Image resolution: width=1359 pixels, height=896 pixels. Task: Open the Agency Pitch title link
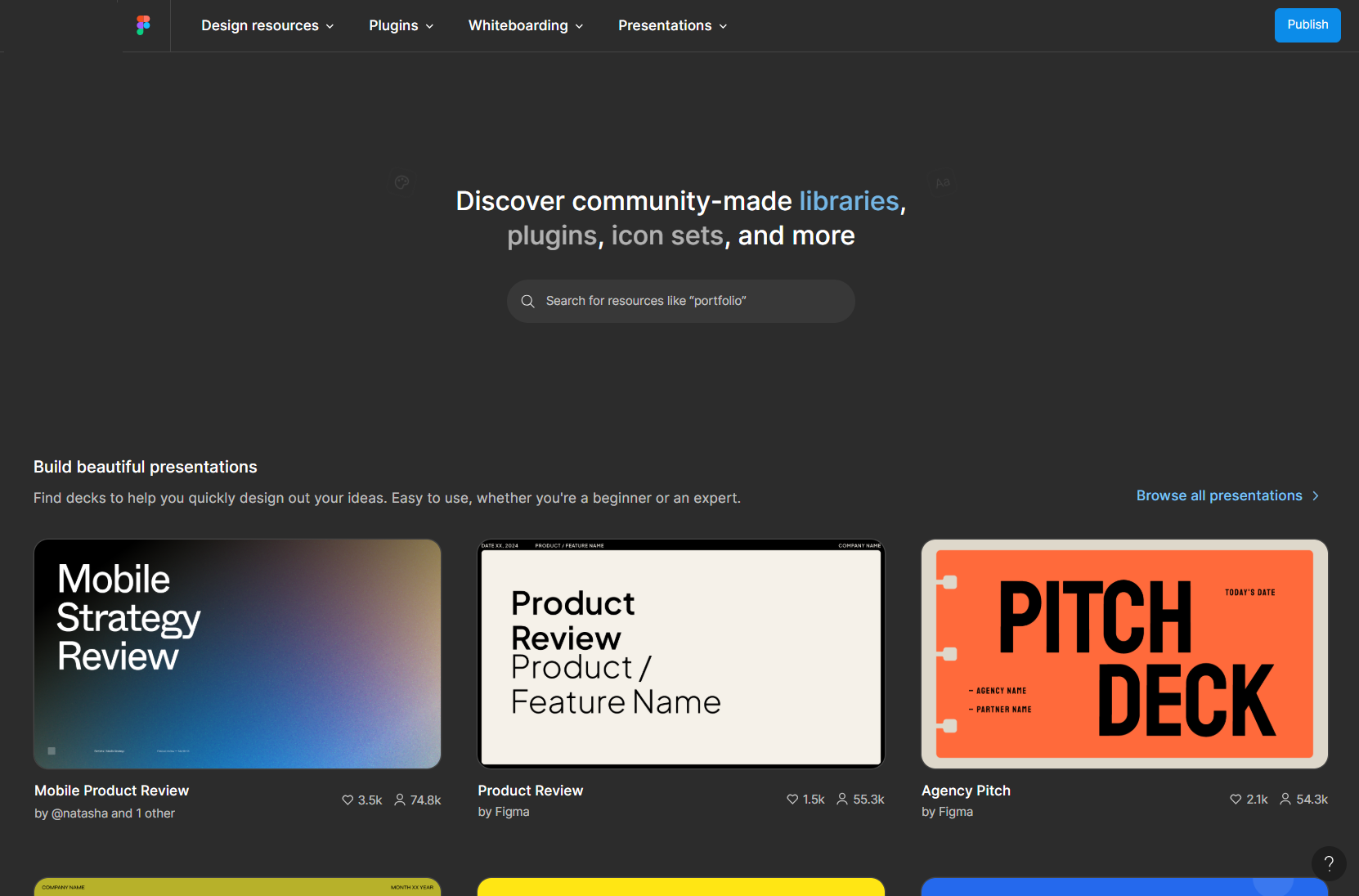click(966, 791)
